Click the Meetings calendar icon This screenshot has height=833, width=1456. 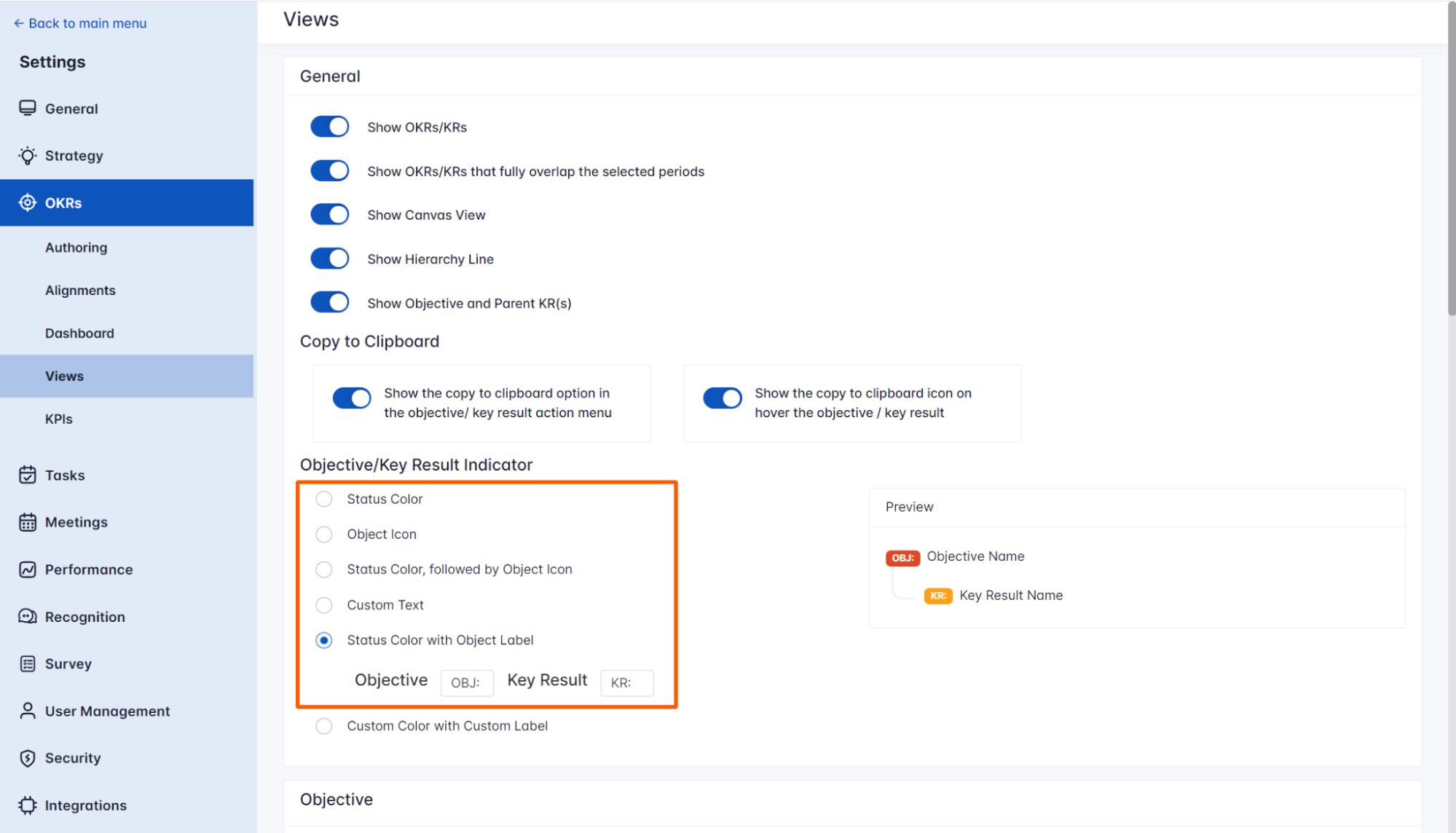28,522
